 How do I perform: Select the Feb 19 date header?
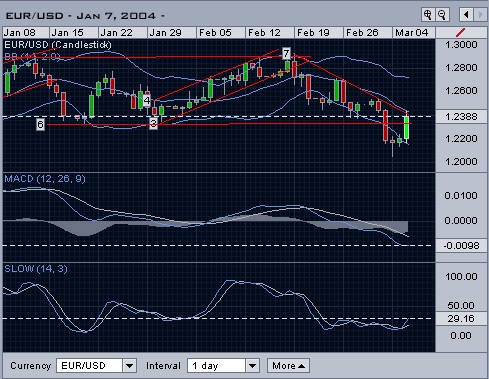[x=319, y=33]
